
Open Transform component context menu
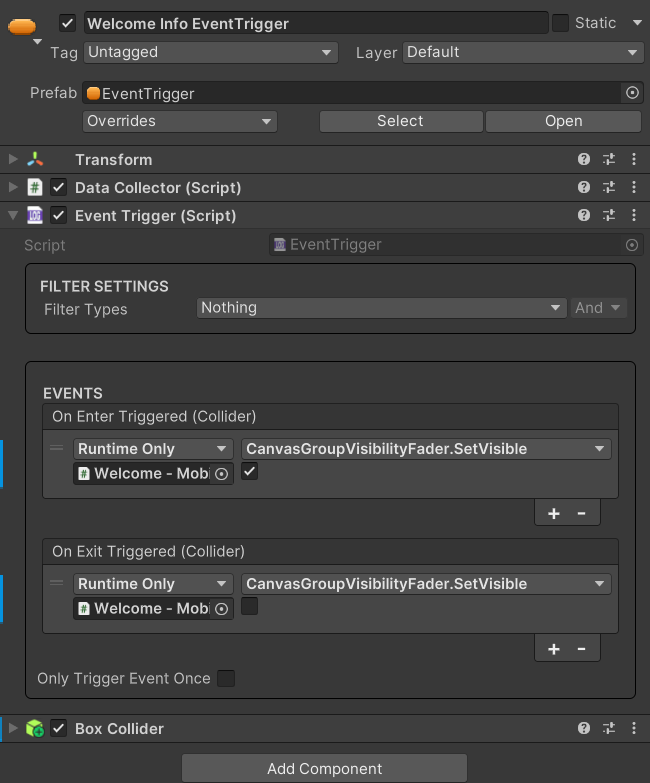634,159
